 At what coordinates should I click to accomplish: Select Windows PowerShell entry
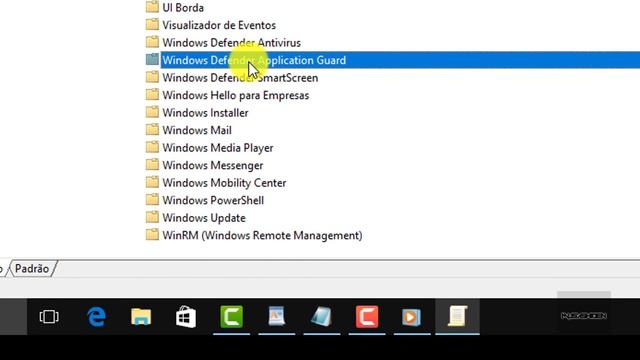[213, 201]
